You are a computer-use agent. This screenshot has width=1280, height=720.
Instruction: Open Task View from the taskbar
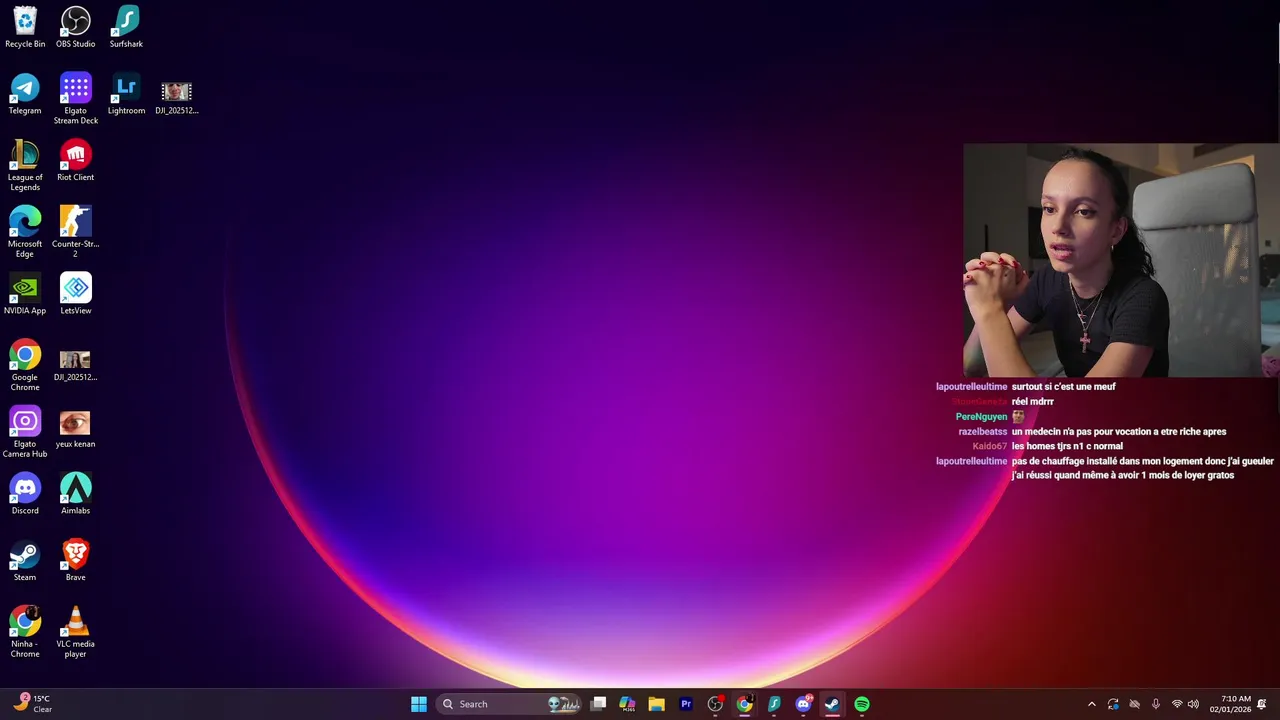coord(598,704)
